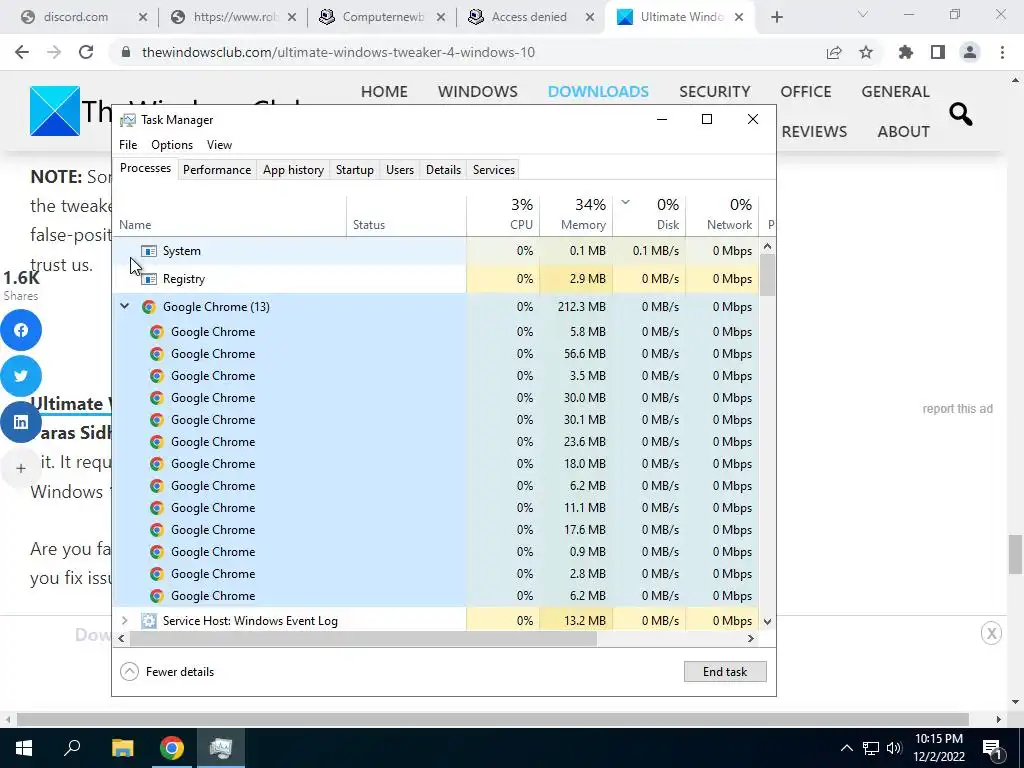Viewport: 1024px width, 768px height.
Task: Switch to the Performance tab
Action: tap(217, 170)
